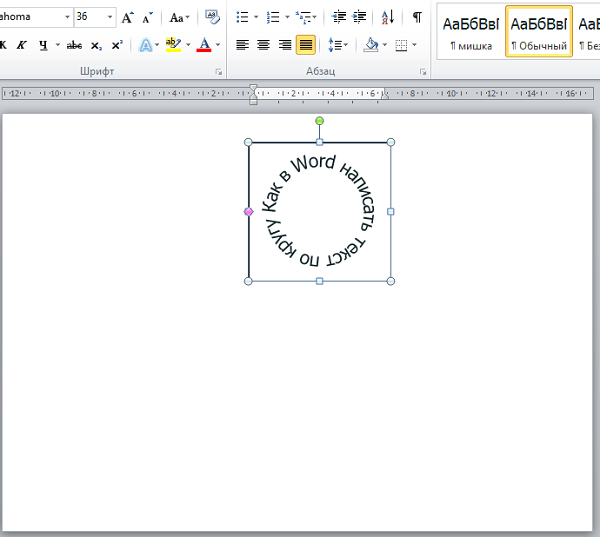
Task: Toggle show paragraph marks
Action: point(417,17)
